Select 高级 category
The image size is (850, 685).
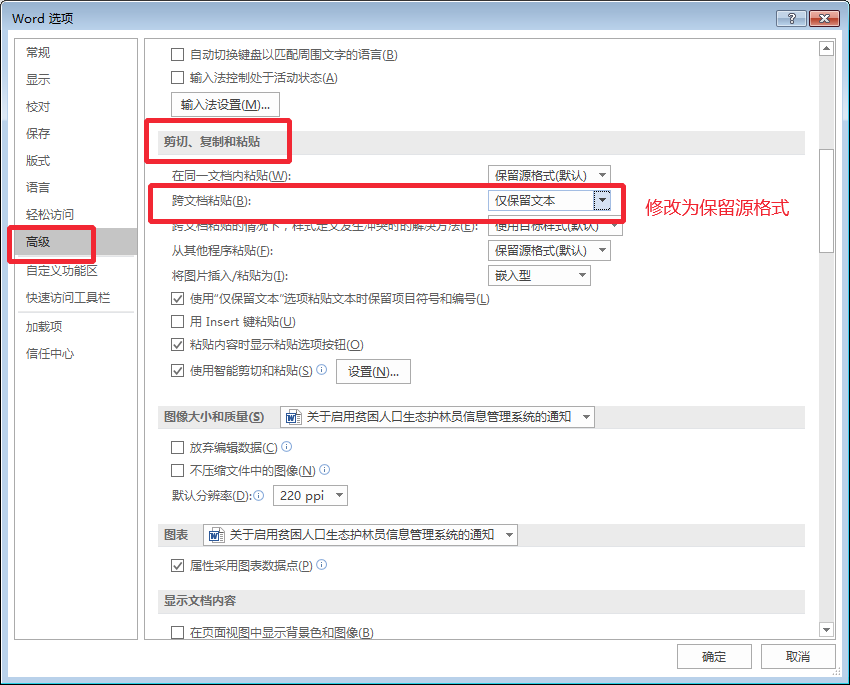tap(75, 242)
